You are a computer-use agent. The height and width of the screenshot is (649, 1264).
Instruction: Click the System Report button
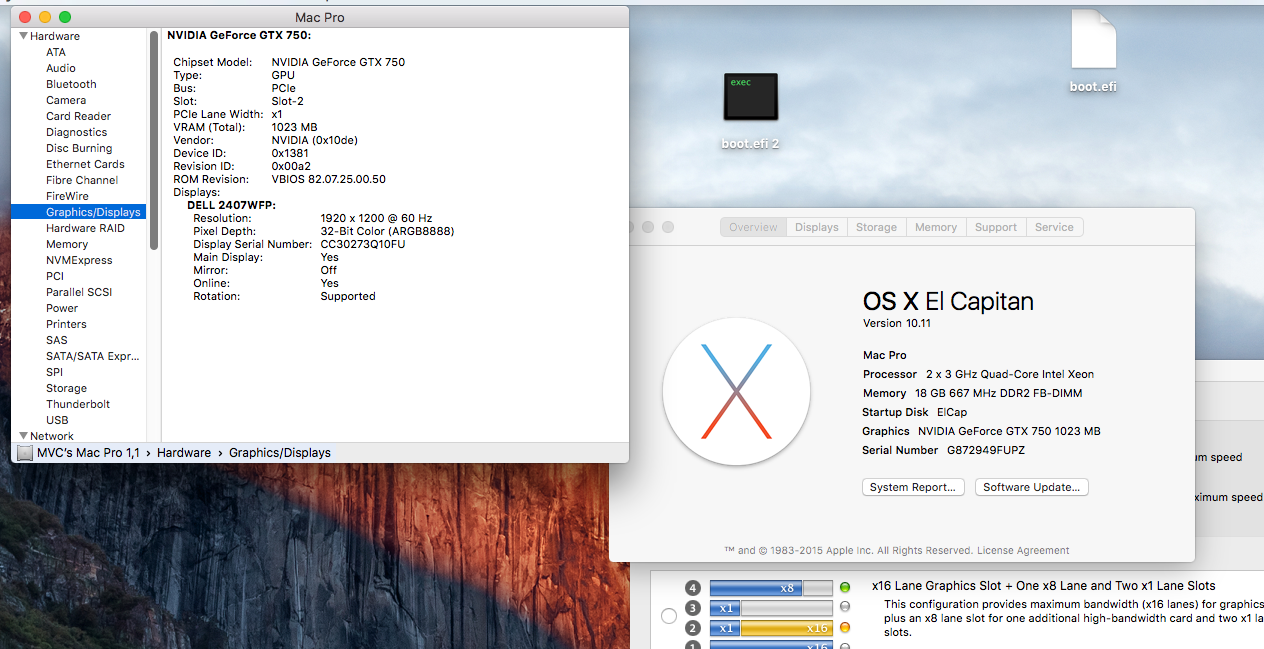click(x=913, y=487)
